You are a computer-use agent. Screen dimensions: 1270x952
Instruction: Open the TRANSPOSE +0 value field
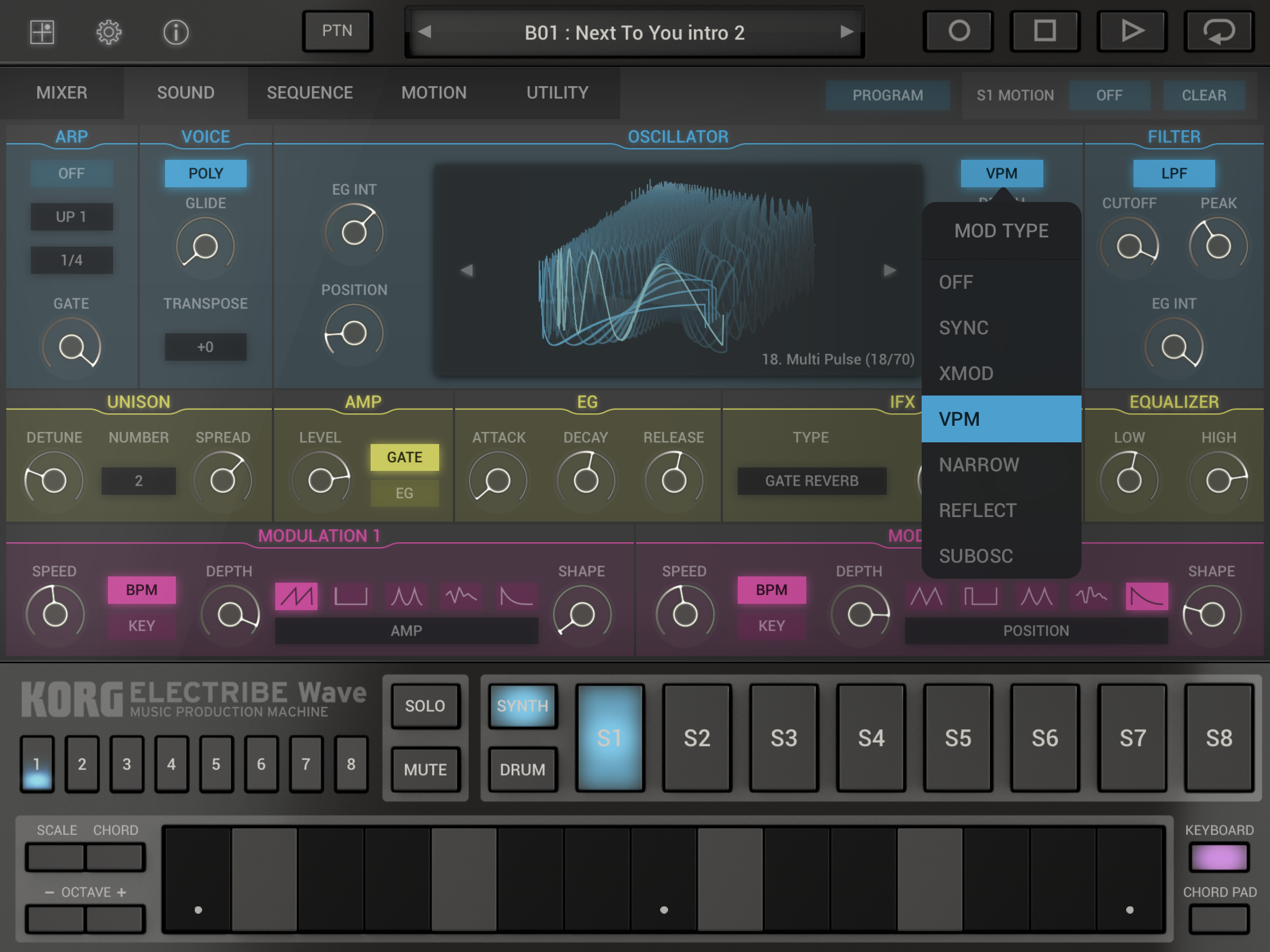click(x=206, y=347)
